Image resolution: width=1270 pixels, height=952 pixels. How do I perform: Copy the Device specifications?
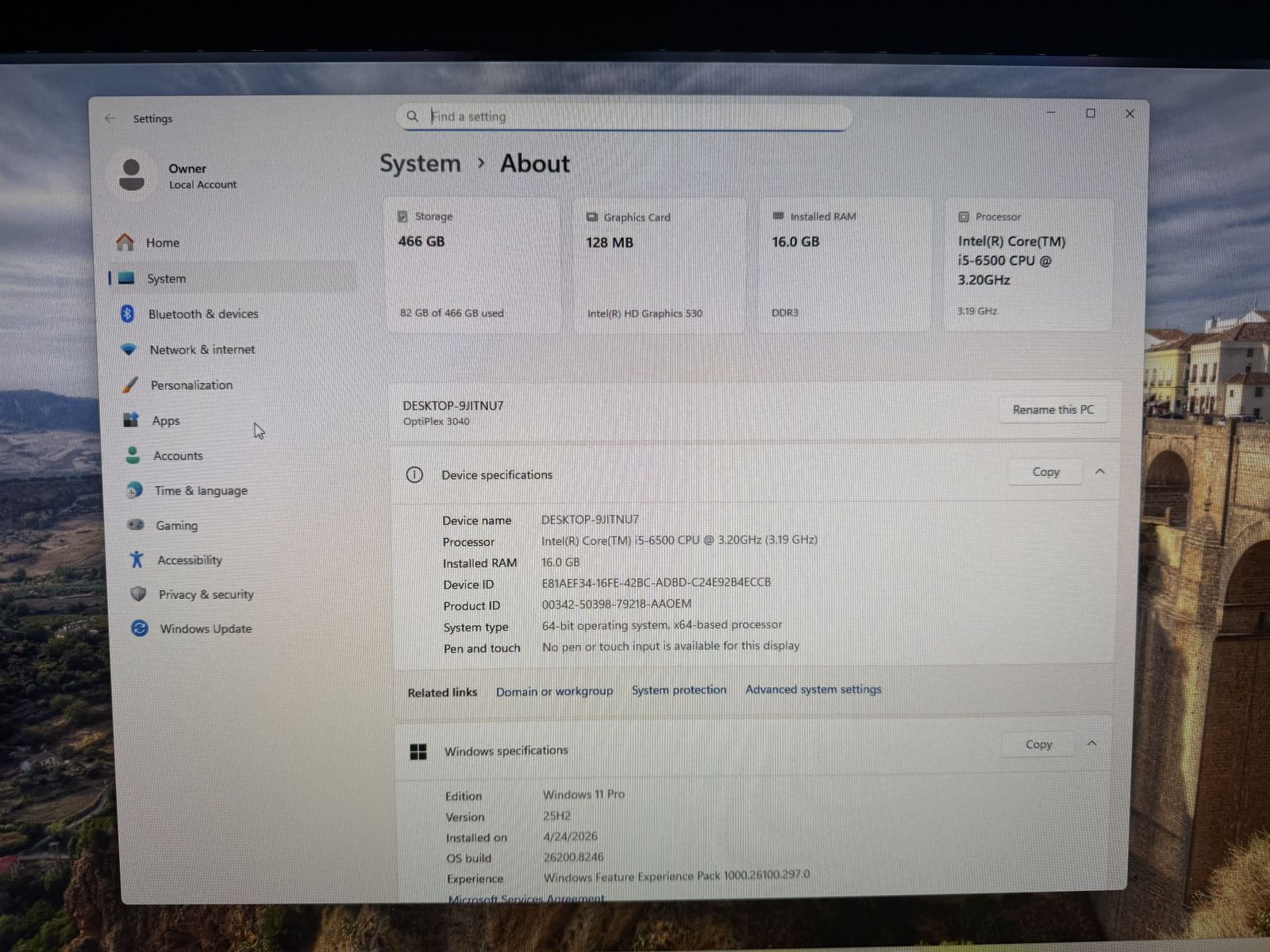(x=1045, y=472)
